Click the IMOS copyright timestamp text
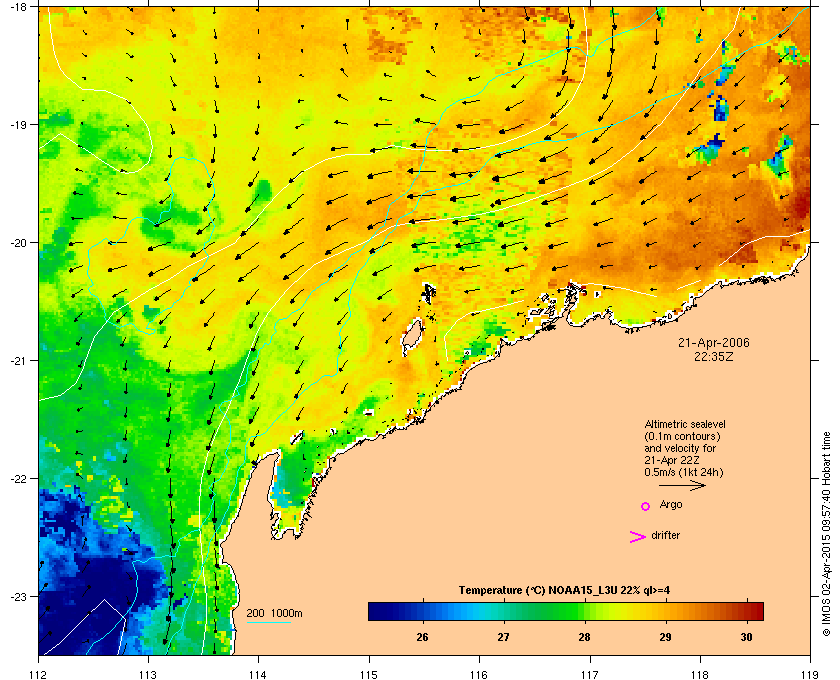Viewport: 840px width, 680px height. pyautogui.click(x=826, y=535)
